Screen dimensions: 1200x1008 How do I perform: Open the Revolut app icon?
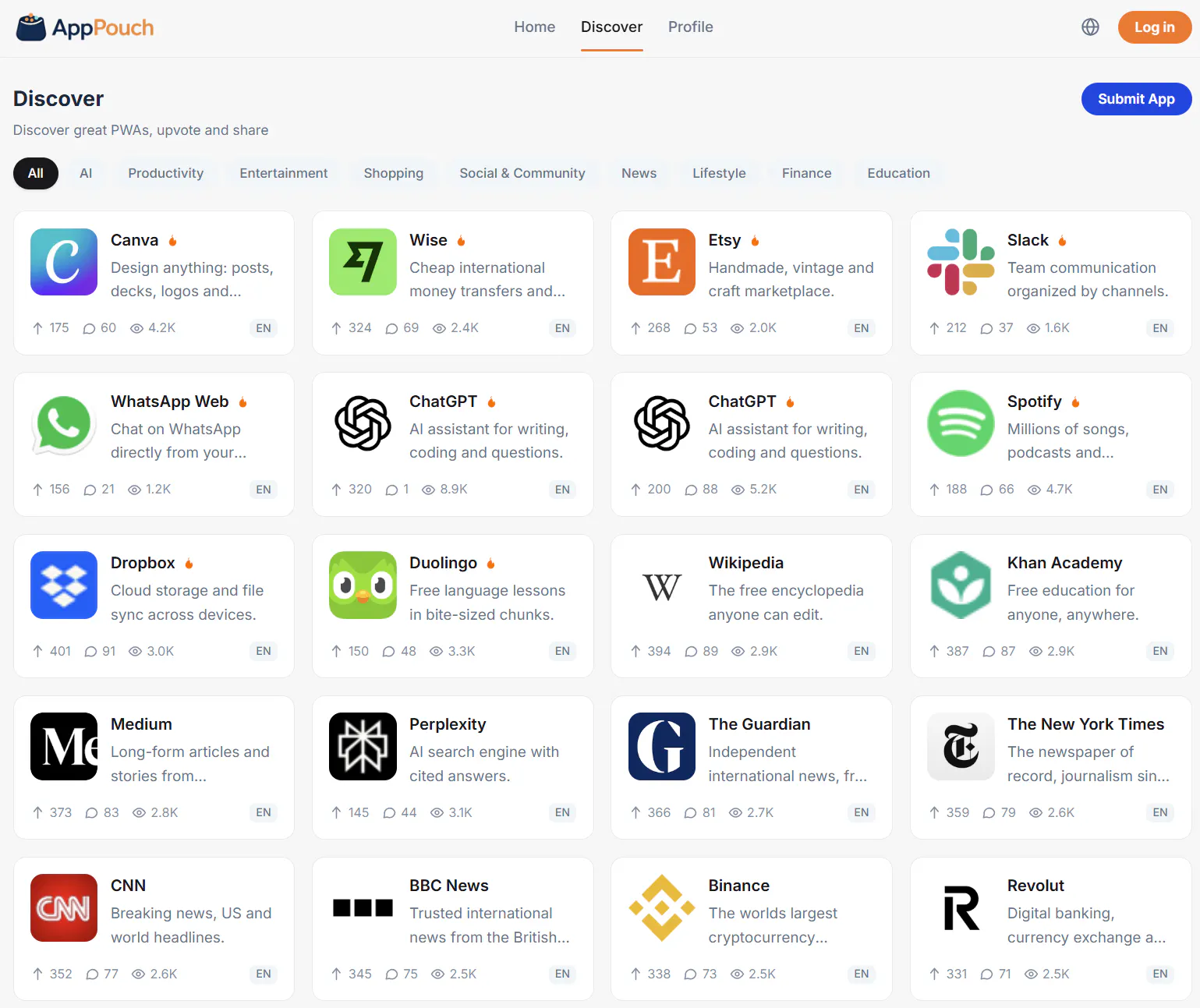[961, 907]
